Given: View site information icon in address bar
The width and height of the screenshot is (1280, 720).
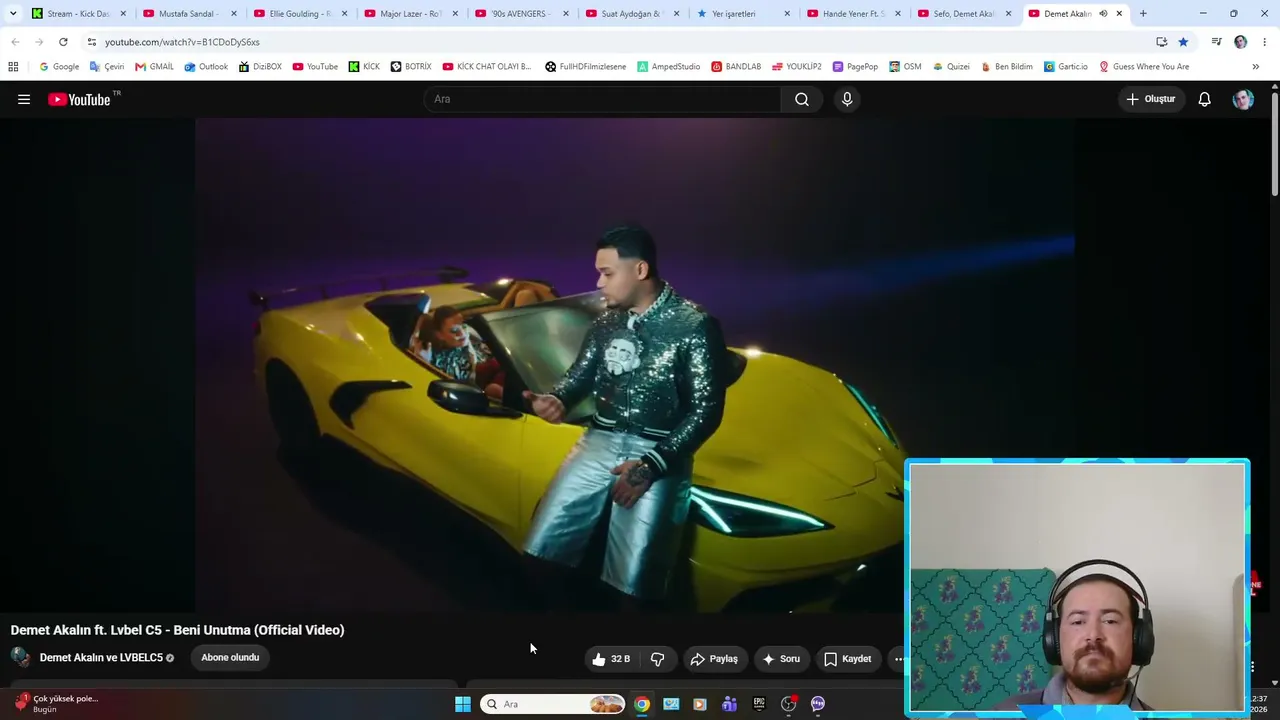Looking at the screenshot, I should click(x=91, y=42).
